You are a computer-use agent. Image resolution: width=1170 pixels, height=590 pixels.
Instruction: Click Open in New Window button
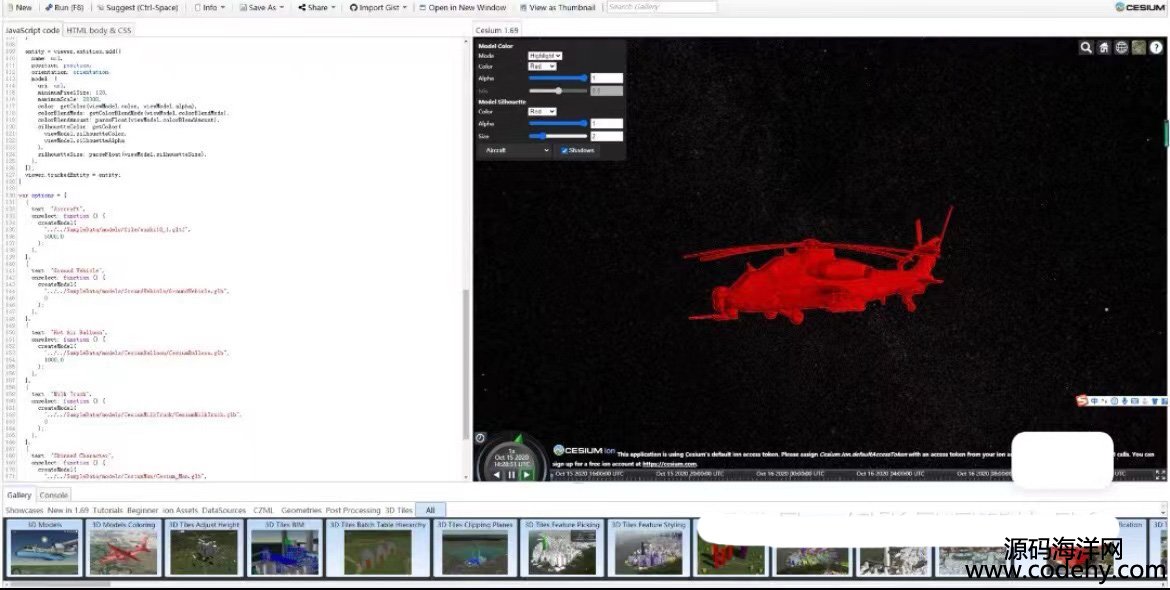point(462,7)
